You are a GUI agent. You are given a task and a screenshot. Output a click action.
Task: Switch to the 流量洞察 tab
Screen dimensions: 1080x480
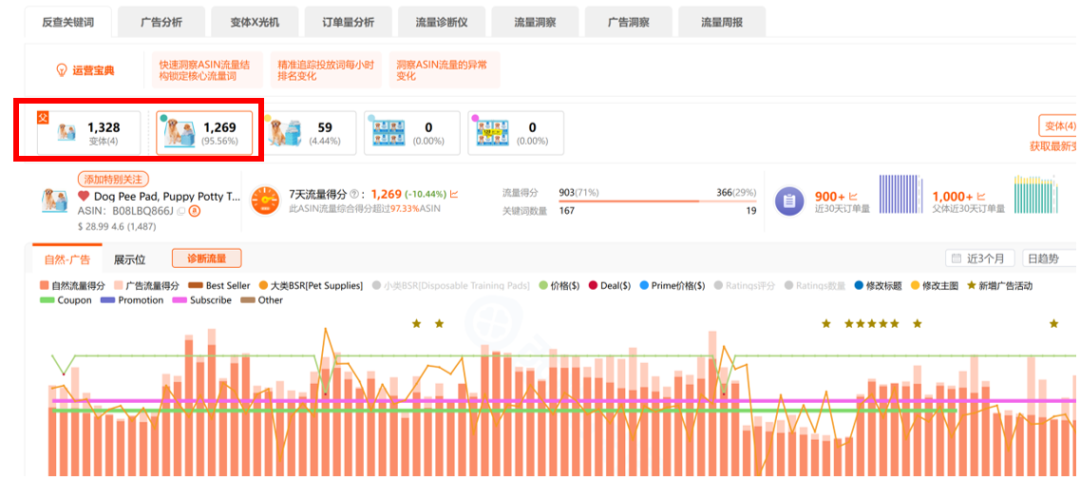pos(535,21)
